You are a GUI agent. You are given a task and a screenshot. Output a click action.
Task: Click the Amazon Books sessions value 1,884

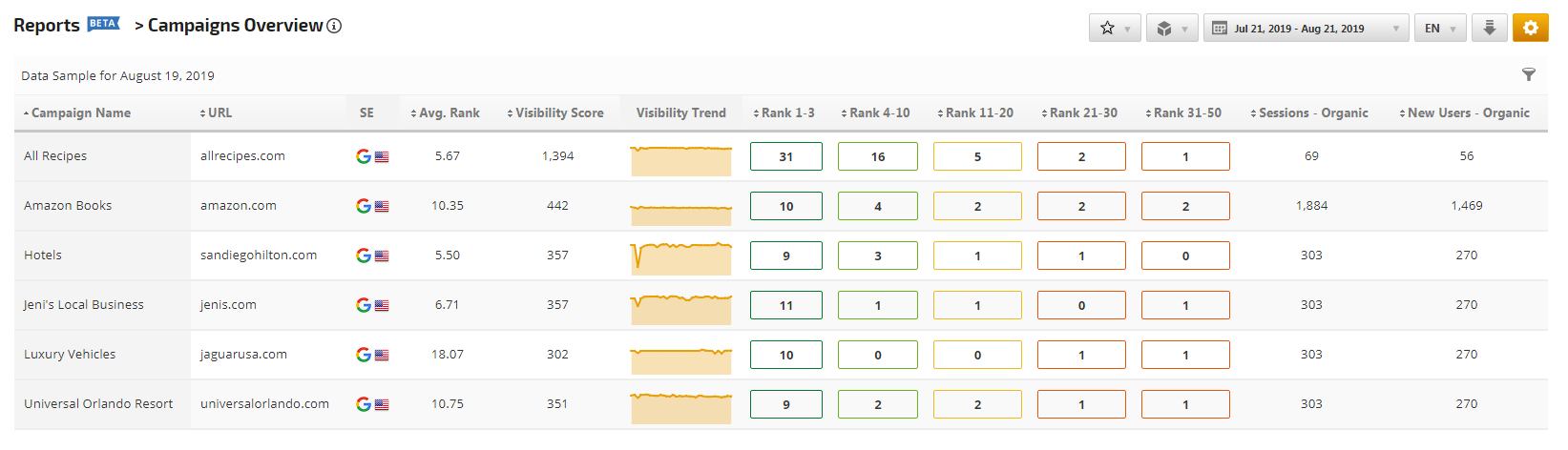click(x=1311, y=205)
